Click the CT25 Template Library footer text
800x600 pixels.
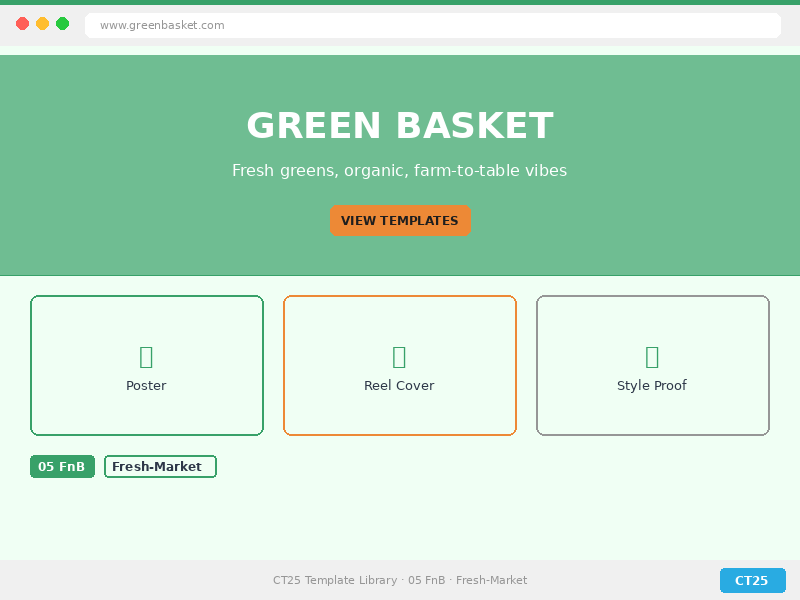(399, 581)
